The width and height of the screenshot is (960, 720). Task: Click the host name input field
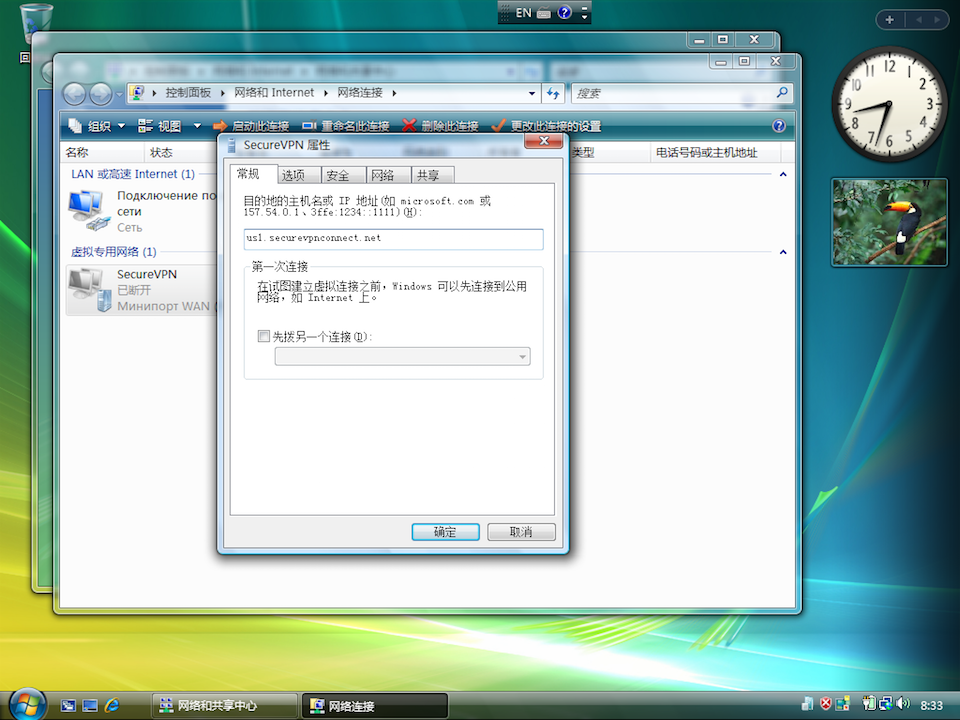tap(393, 239)
